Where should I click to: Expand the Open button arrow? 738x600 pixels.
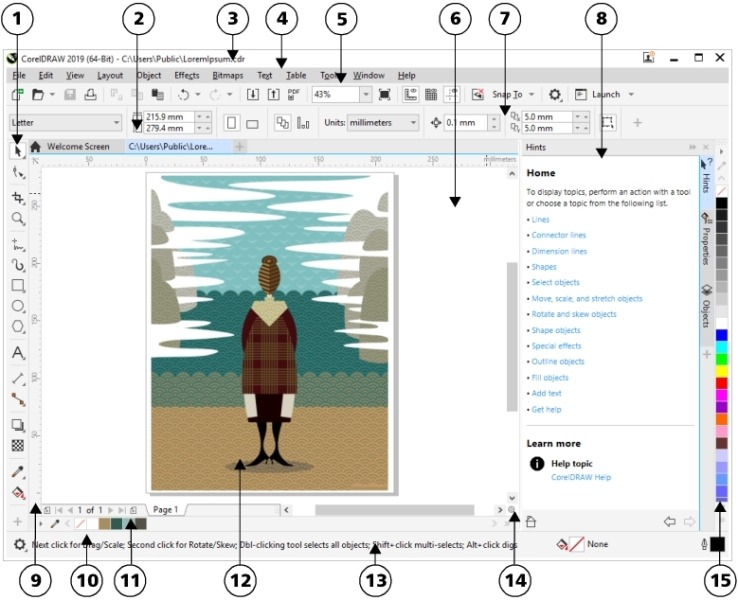pos(52,95)
